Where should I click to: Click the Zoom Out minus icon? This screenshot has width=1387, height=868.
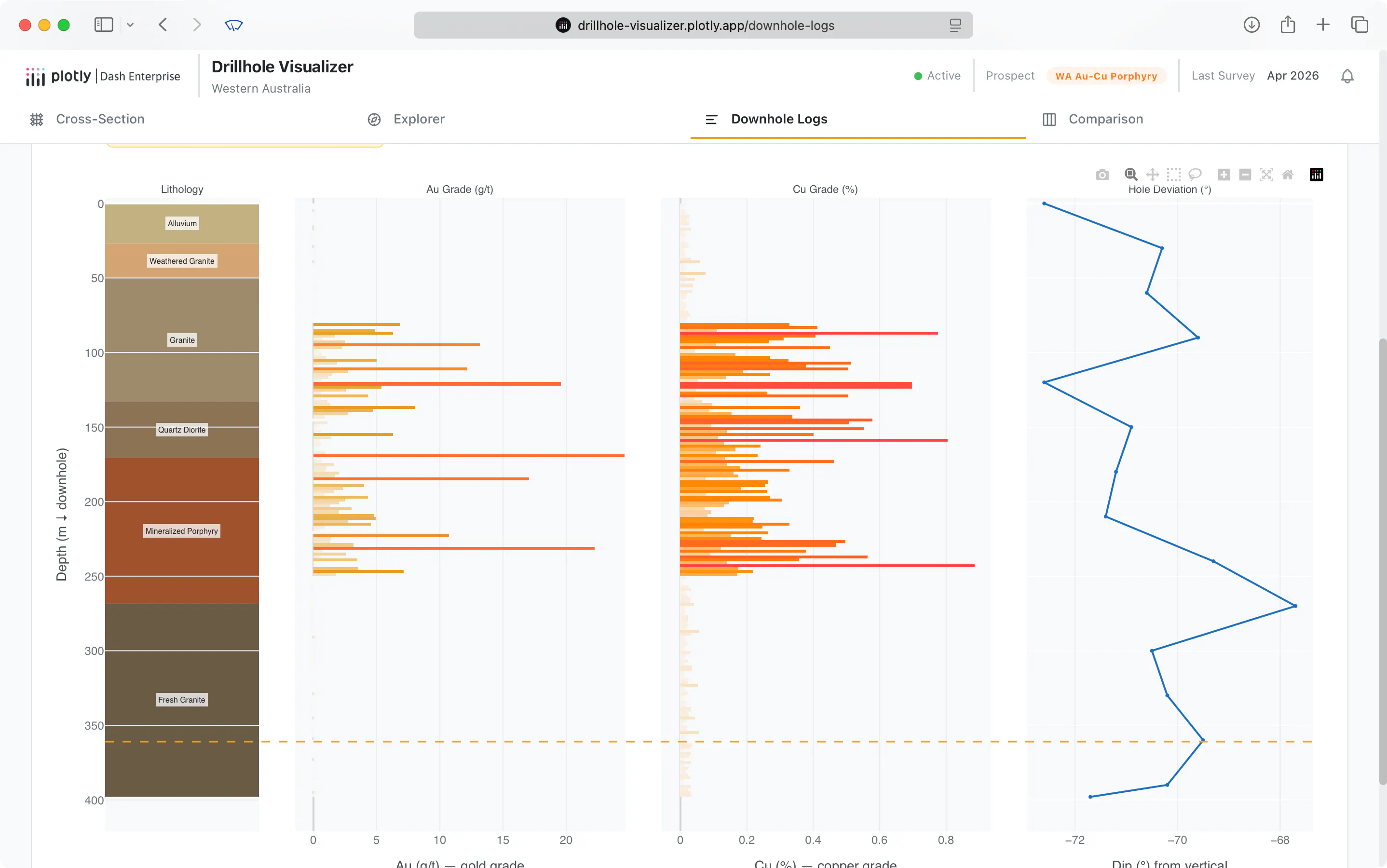(x=1245, y=175)
